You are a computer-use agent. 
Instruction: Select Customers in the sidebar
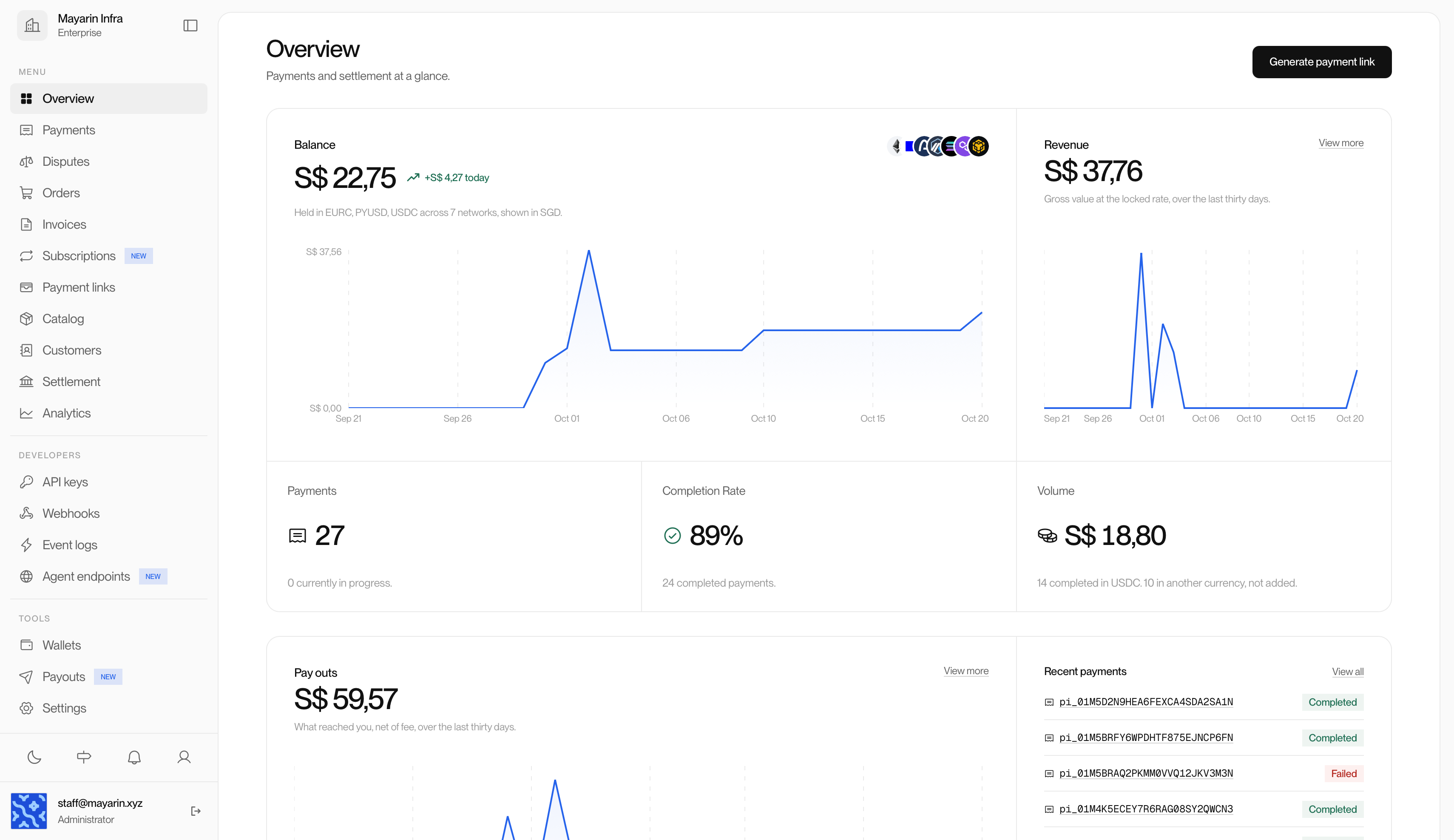coord(109,350)
